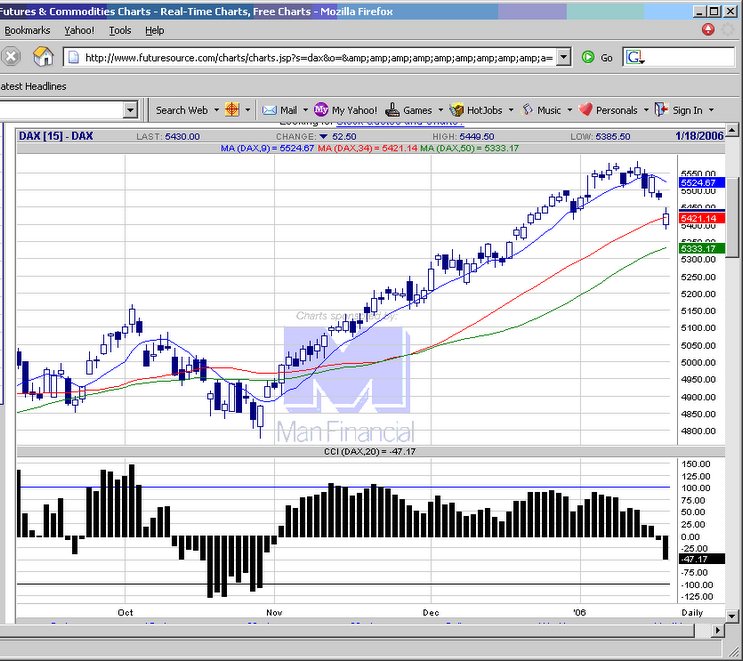The image size is (743, 661).
Task: Click the 1/18/2006 date label
Action: 700,136
